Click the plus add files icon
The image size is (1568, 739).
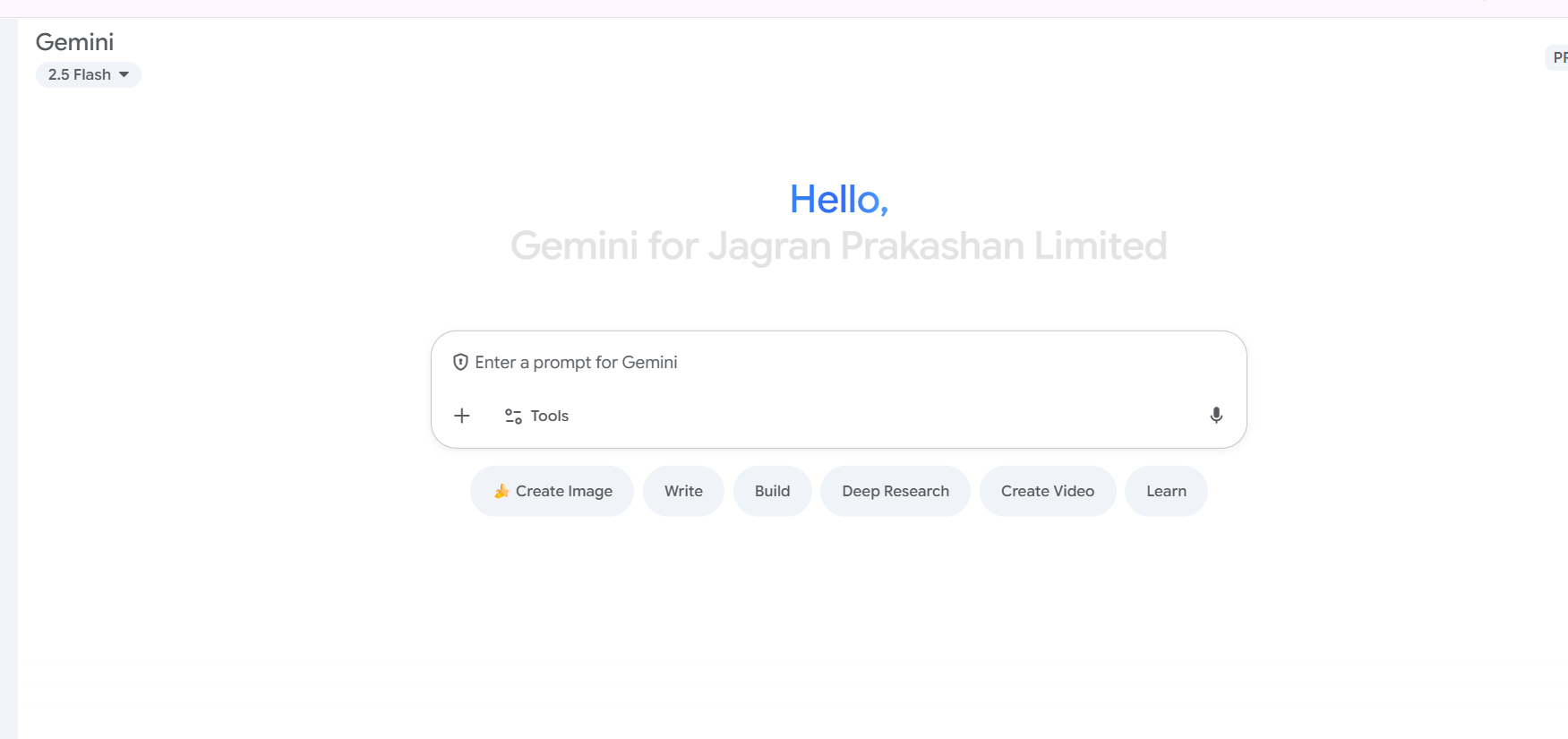pos(462,416)
